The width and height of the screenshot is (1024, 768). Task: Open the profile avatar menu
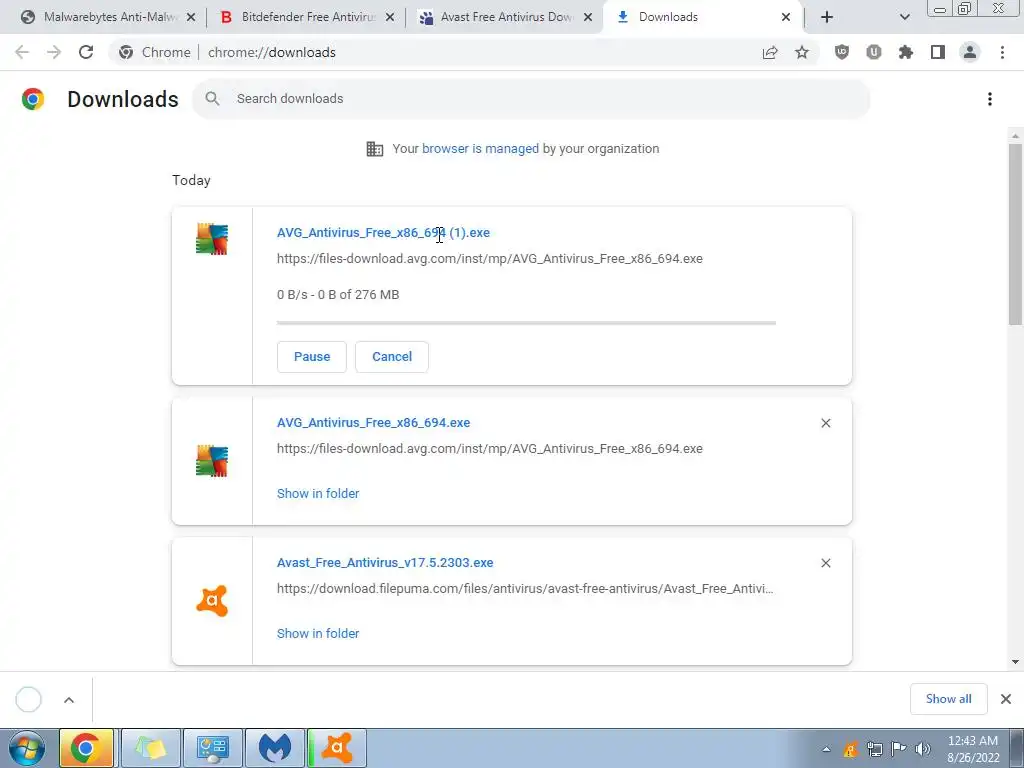[x=970, y=52]
